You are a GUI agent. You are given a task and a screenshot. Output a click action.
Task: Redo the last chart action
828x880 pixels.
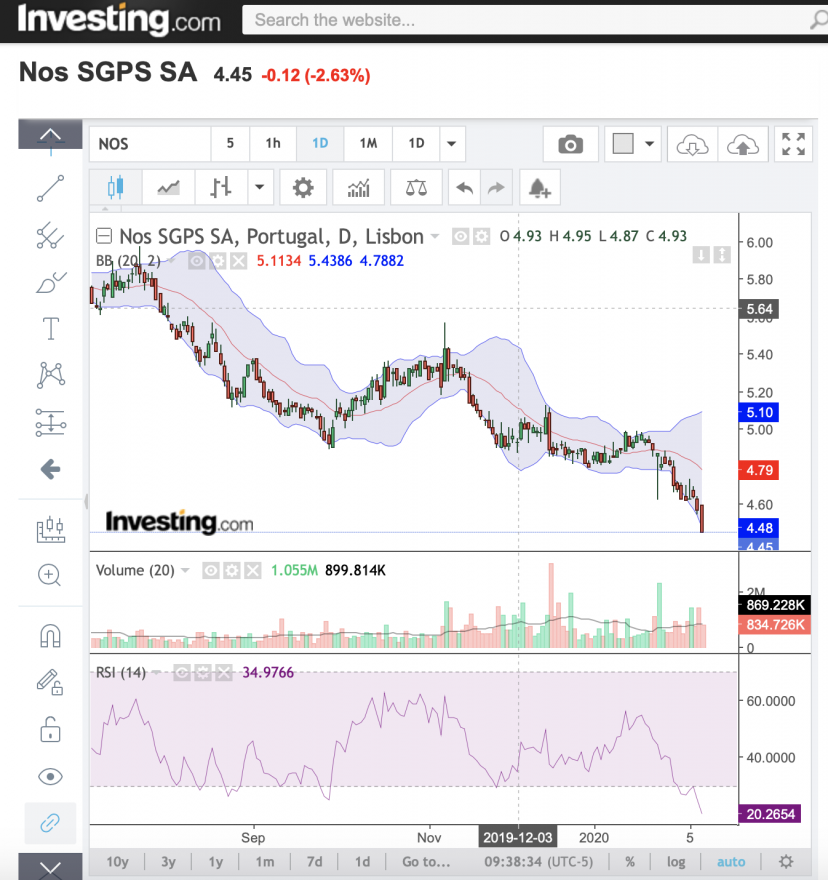point(496,187)
